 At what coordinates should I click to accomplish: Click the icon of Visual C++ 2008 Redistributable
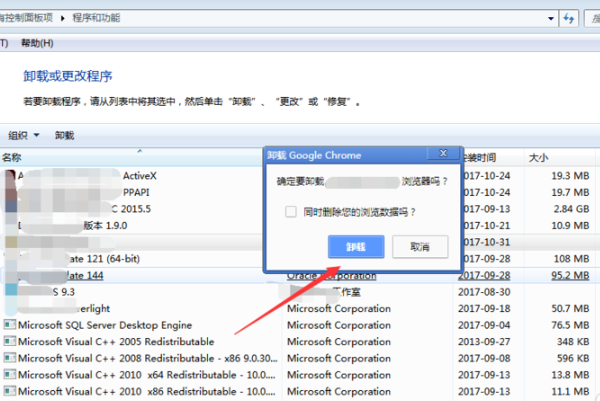10,358
